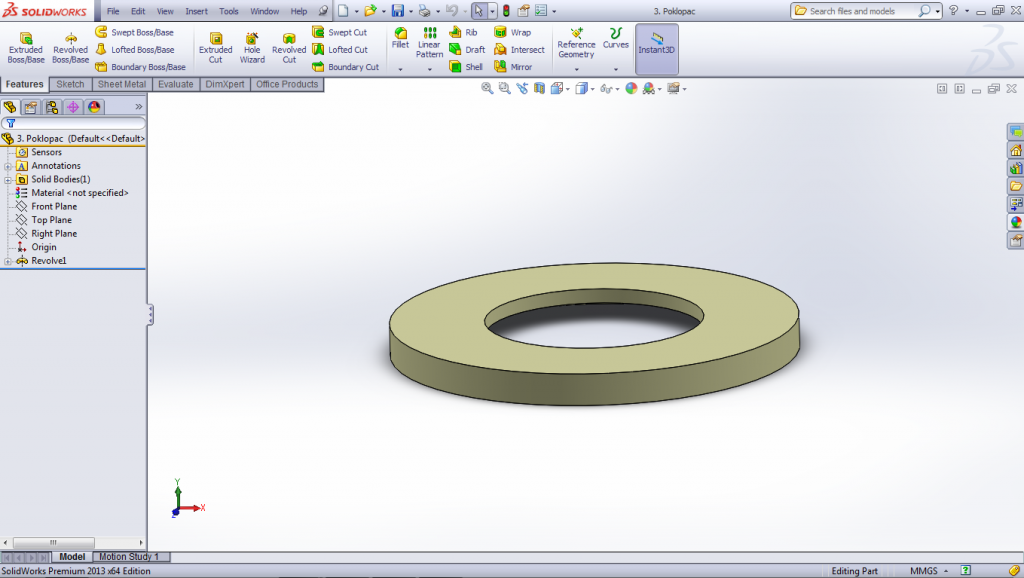Click the New document icon
Viewport: 1024px width, 578px height.
point(343,10)
